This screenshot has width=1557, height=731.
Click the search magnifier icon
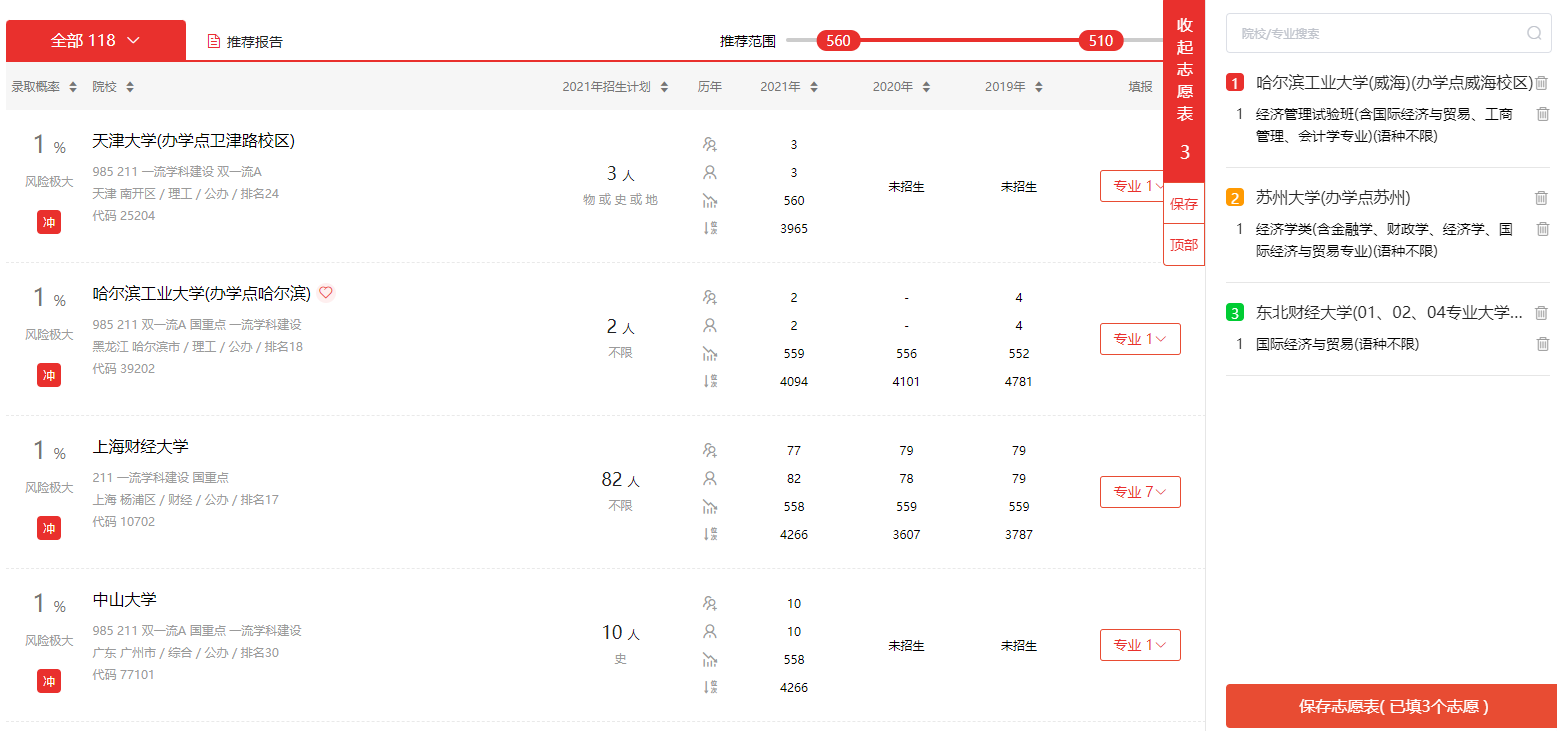[1534, 33]
